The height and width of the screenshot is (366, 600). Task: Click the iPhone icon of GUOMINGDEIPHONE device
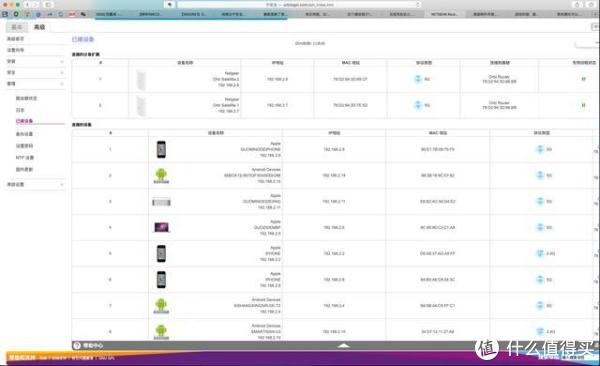pyautogui.click(x=161, y=149)
